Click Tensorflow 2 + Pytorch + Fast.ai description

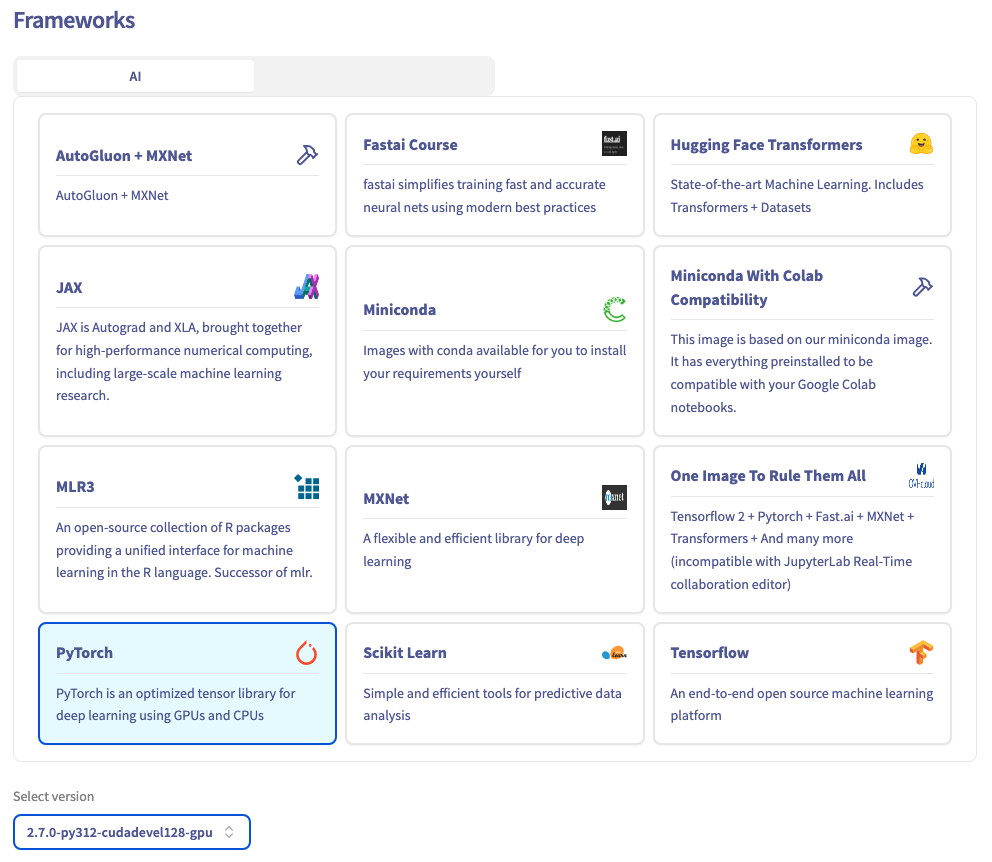pos(792,550)
